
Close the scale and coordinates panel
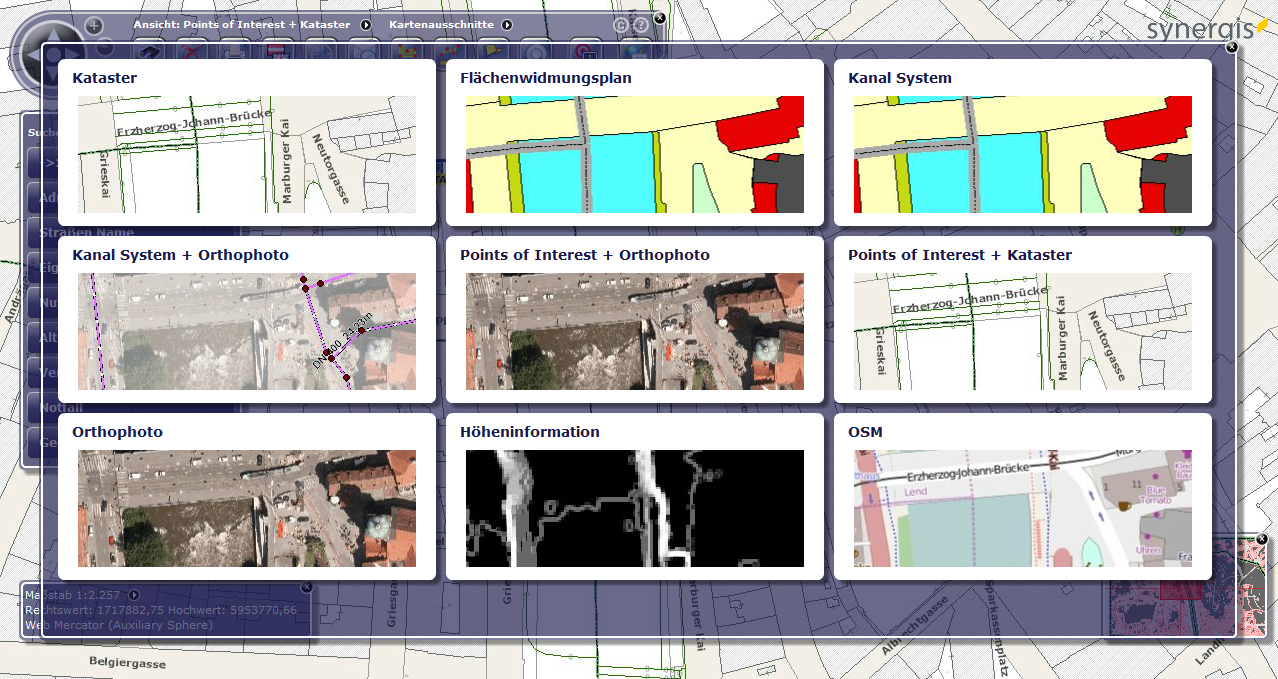point(307,587)
